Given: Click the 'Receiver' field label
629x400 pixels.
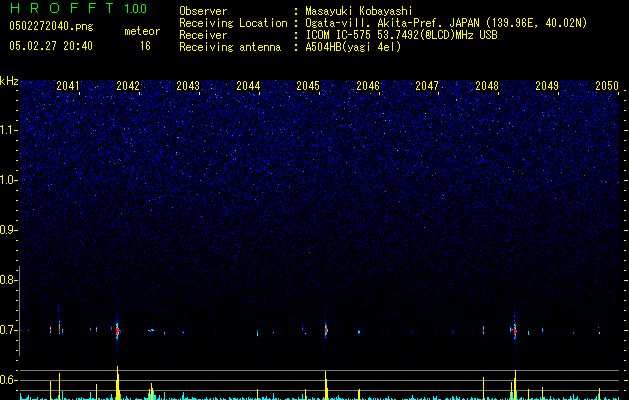Looking at the screenshot, I should click(x=203, y=35).
